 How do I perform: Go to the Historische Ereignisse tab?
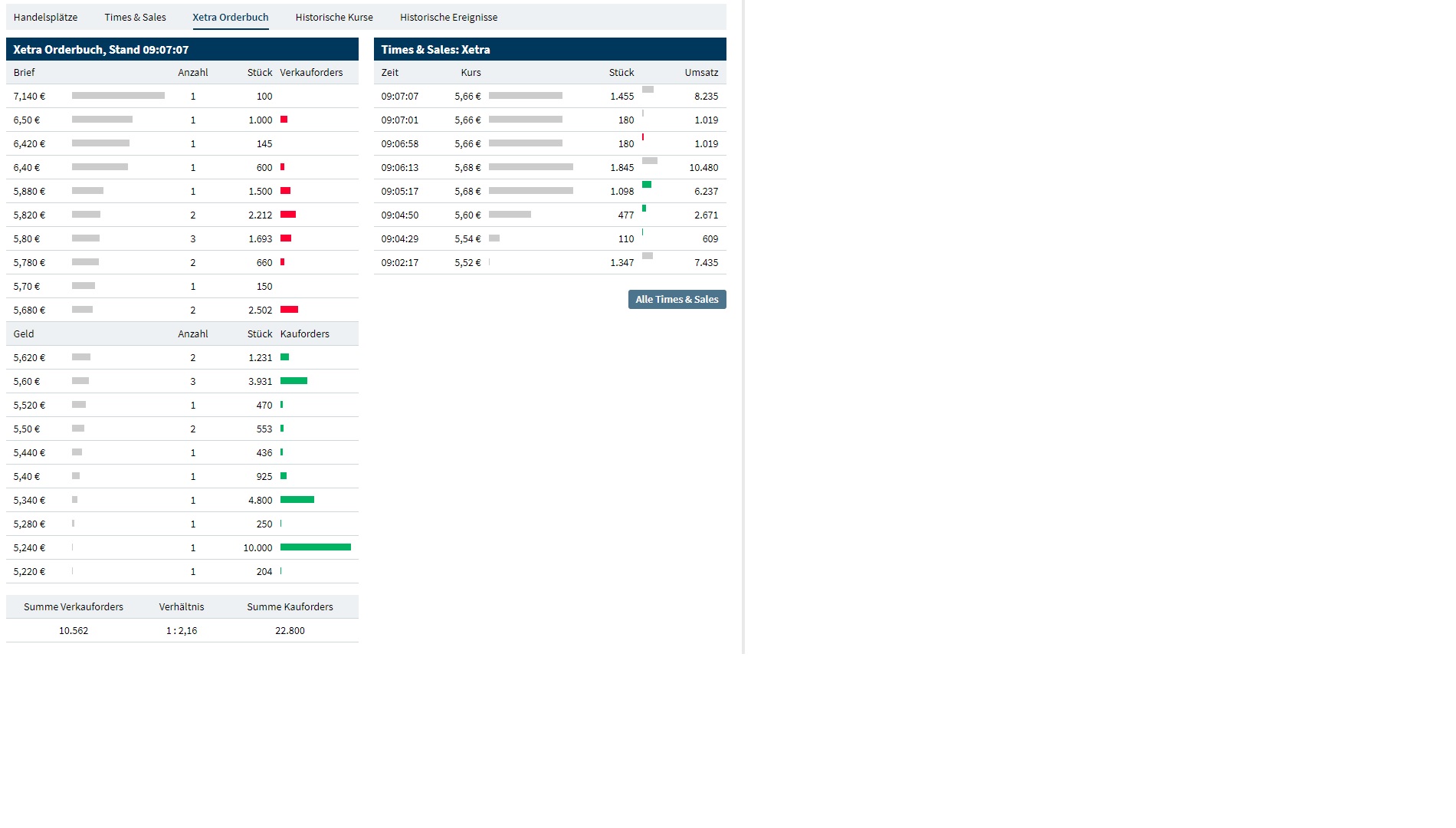pos(448,17)
